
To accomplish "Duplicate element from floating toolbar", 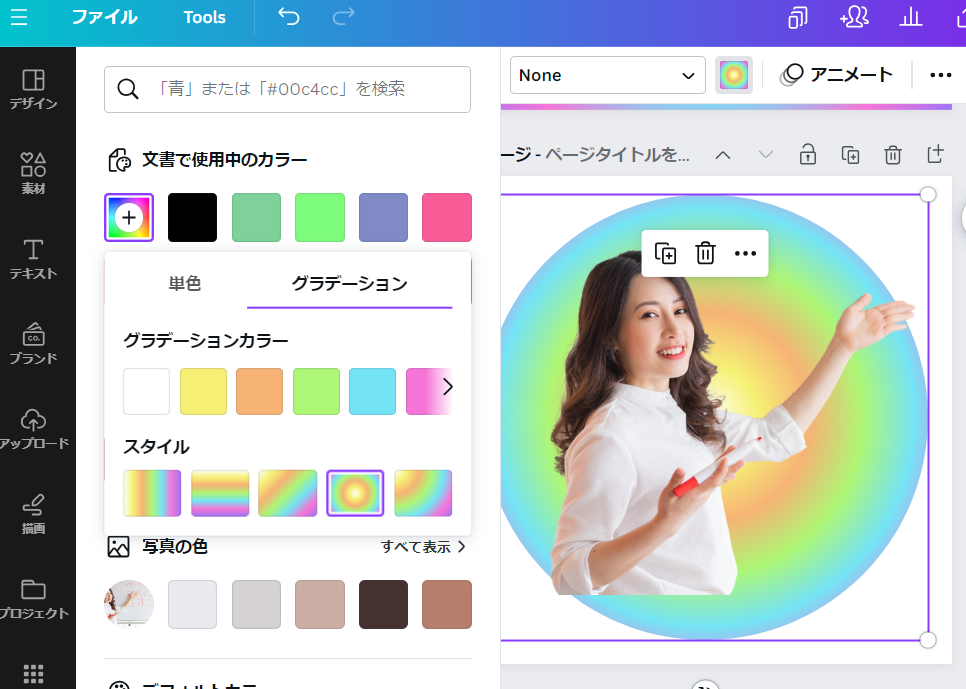I will click(665, 253).
